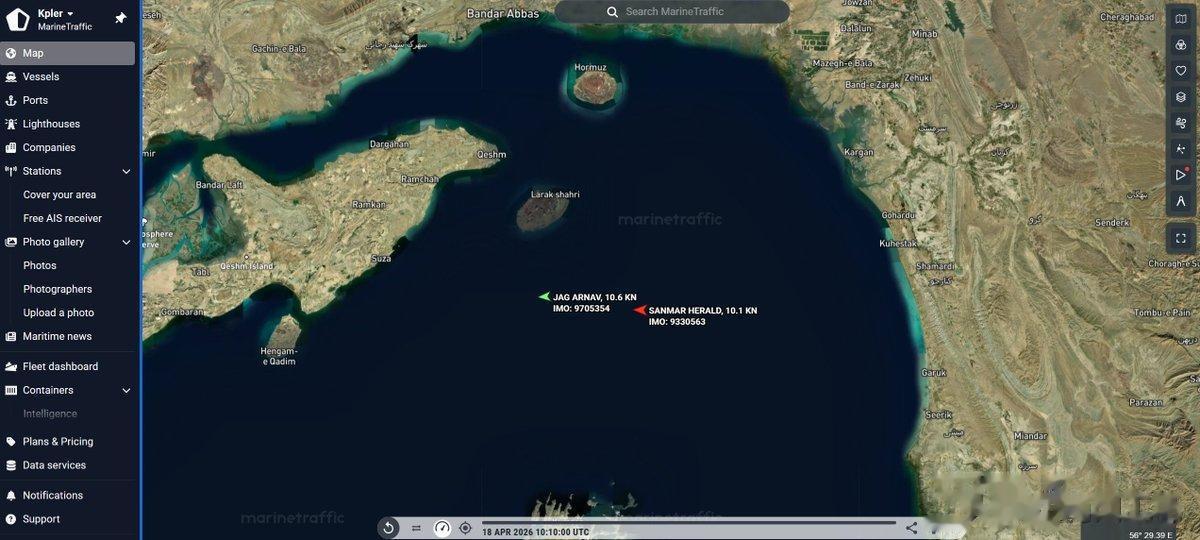Click Upload a photo link
The height and width of the screenshot is (540, 1200).
click(x=59, y=312)
